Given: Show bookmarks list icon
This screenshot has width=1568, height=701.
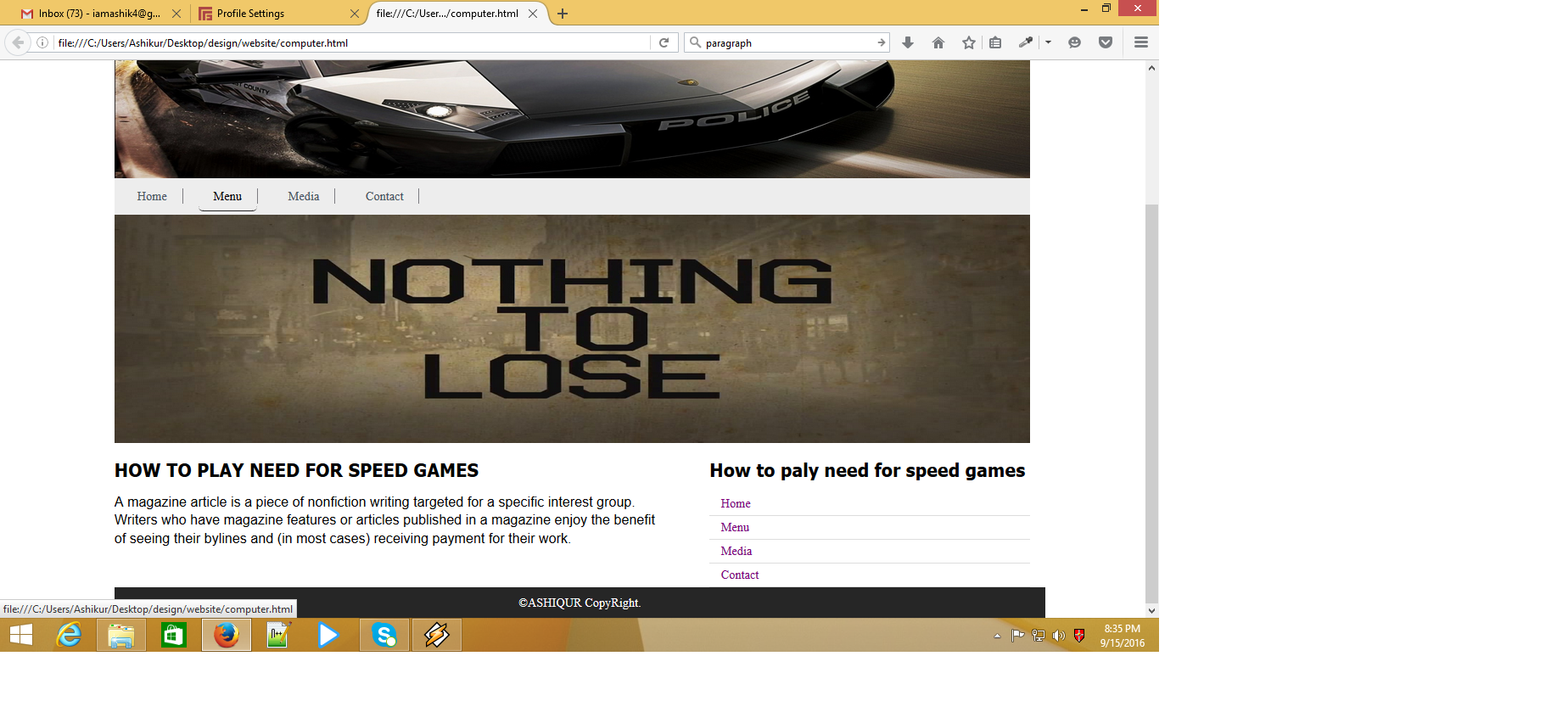Looking at the screenshot, I should pyautogui.click(x=995, y=42).
